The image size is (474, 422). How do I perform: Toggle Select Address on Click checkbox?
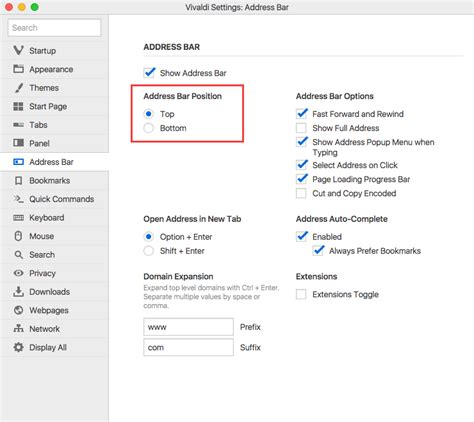301,165
